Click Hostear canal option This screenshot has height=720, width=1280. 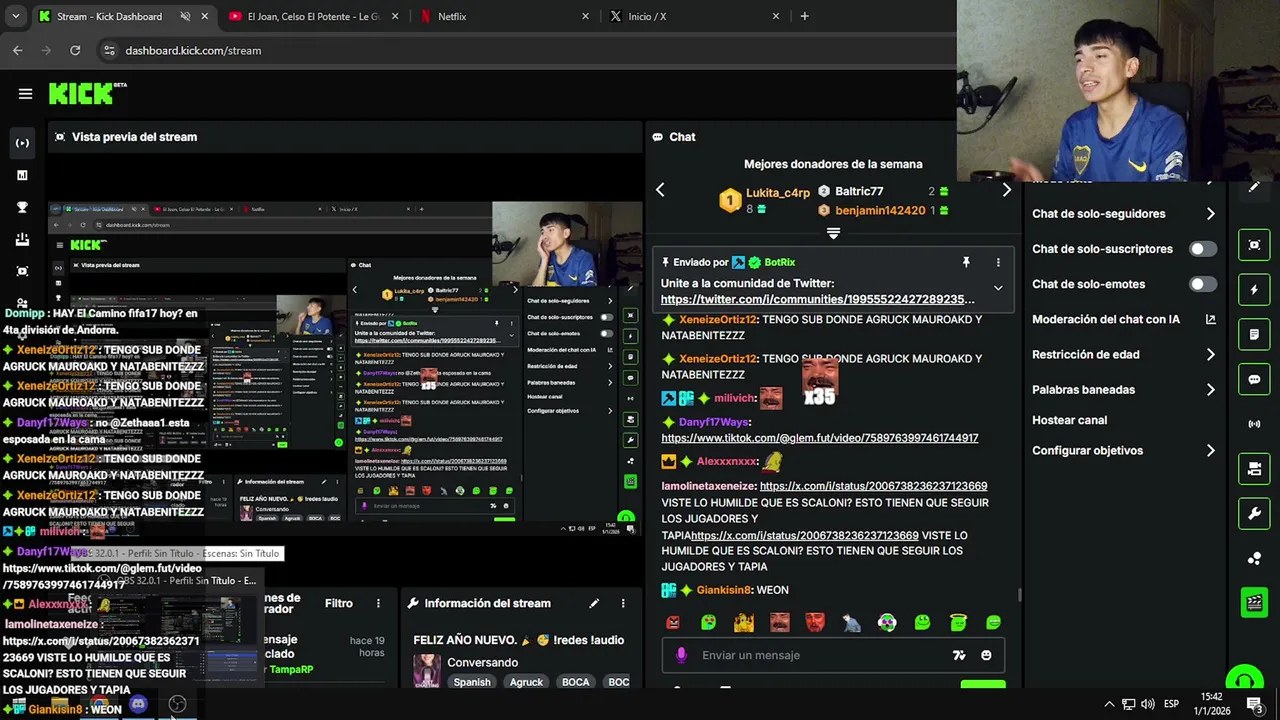pos(1069,420)
